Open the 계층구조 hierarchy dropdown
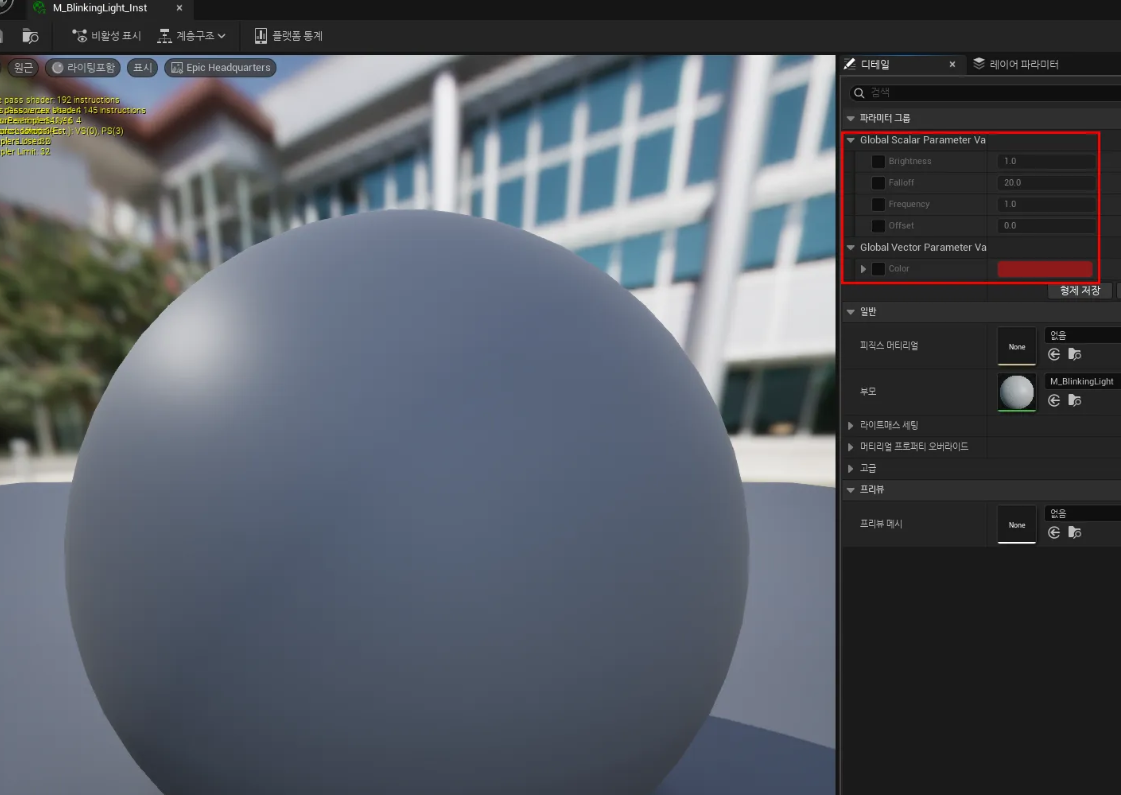The image size is (1121, 795). [x=192, y=36]
